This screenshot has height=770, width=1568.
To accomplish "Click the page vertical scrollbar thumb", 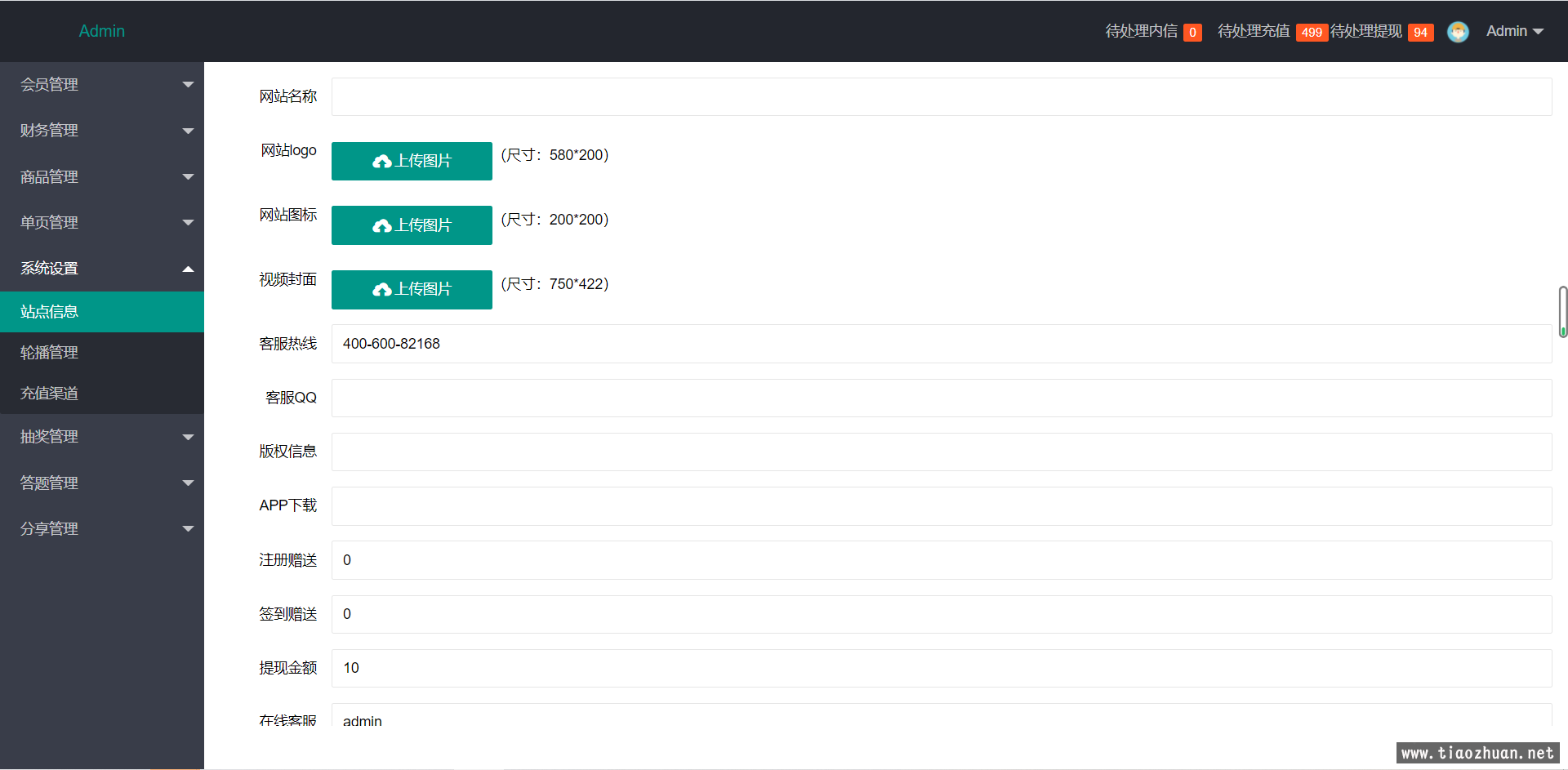I will [1562, 311].
